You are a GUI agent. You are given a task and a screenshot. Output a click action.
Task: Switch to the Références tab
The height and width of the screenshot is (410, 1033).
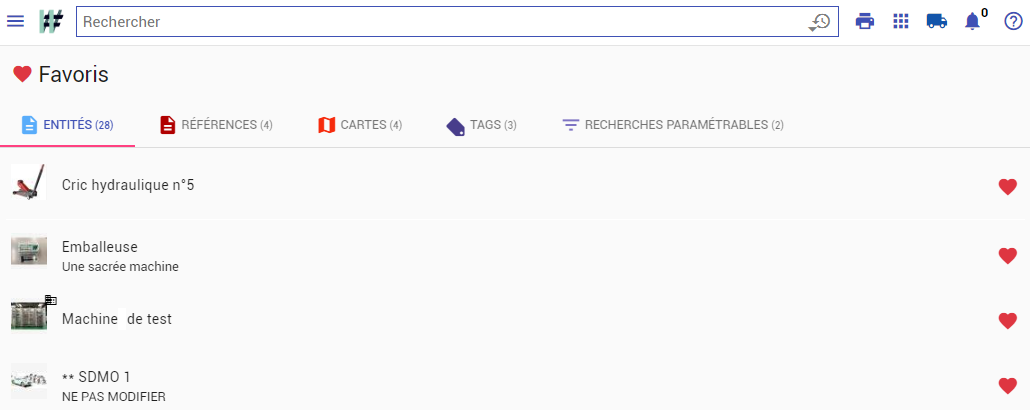point(217,125)
